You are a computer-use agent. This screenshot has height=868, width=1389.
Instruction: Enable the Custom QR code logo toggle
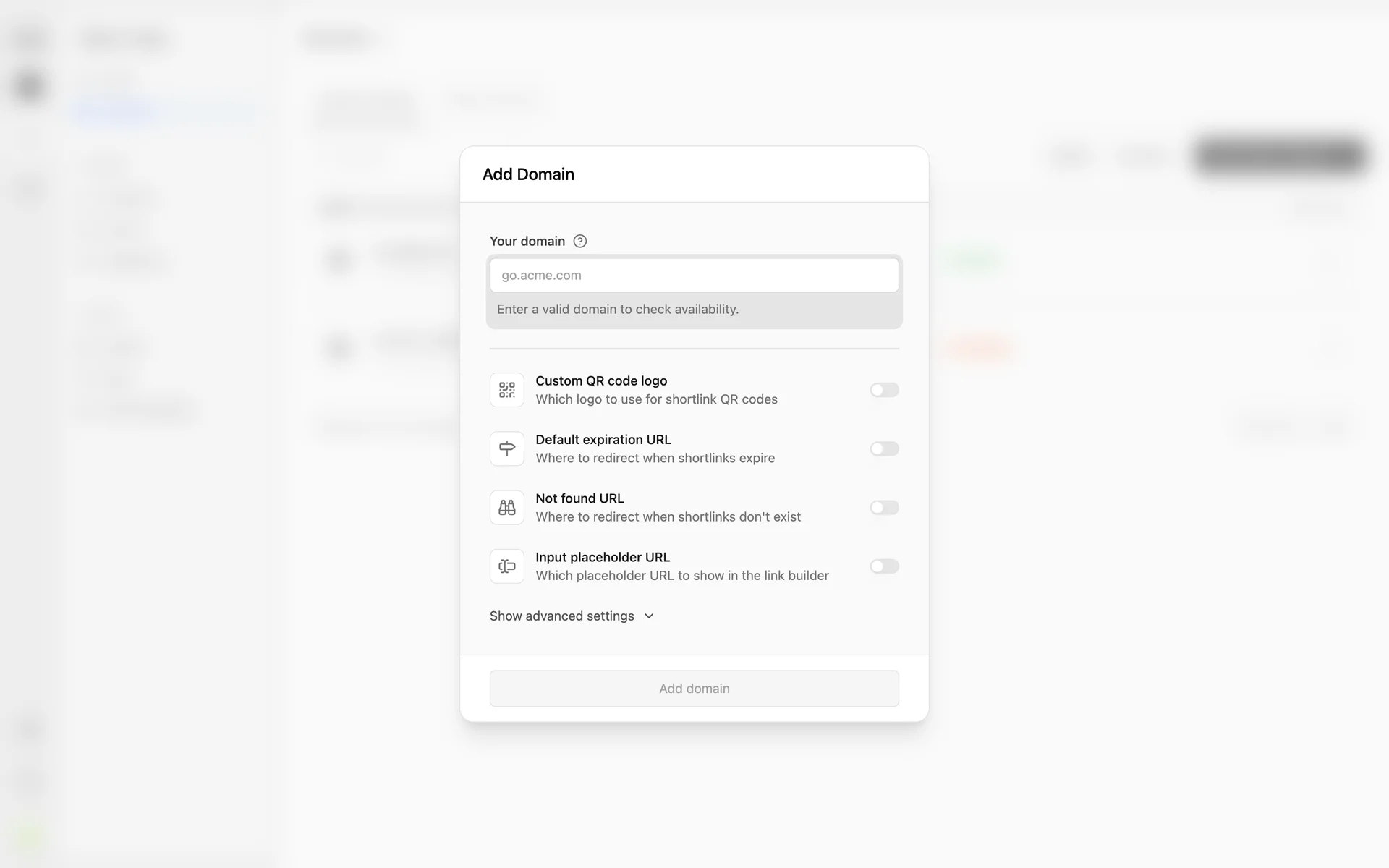pyautogui.click(x=884, y=390)
